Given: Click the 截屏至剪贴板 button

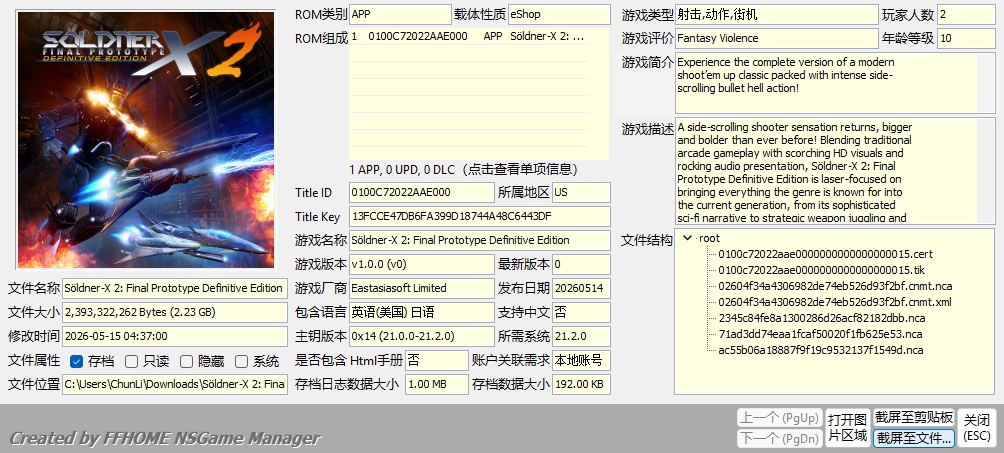Looking at the screenshot, I should pyautogui.click(x=914, y=418).
